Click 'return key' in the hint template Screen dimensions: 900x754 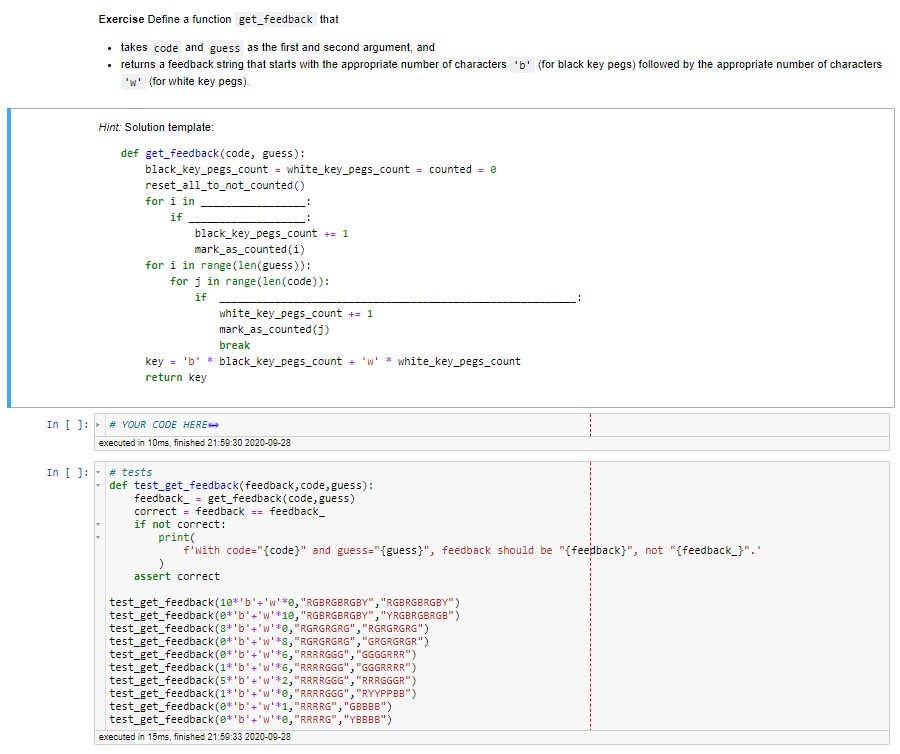176,378
